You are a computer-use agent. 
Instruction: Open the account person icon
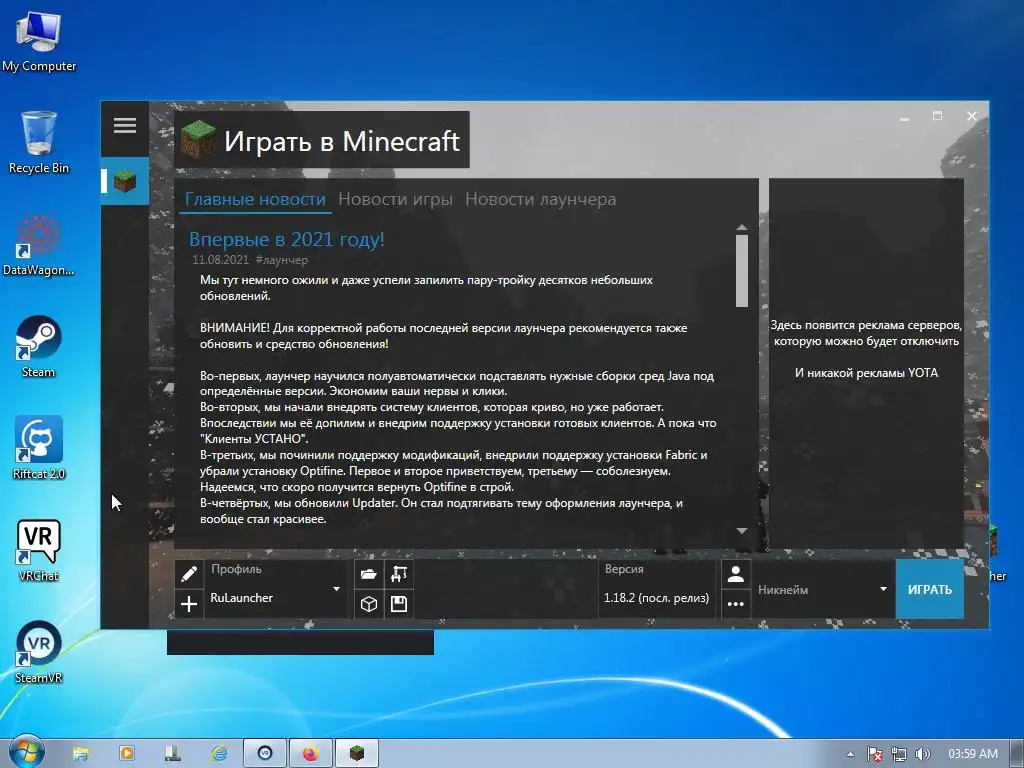point(735,574)
